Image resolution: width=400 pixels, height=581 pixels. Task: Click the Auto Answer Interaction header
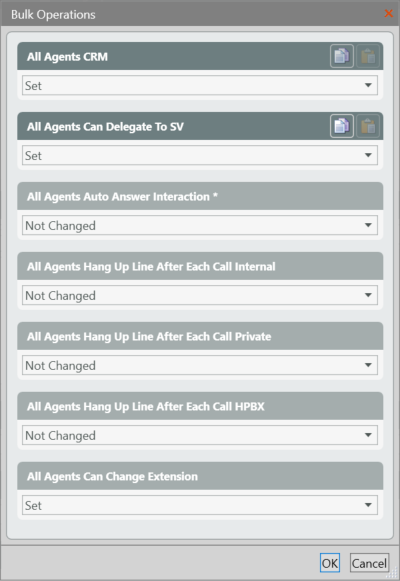click(x=200, y=196)
